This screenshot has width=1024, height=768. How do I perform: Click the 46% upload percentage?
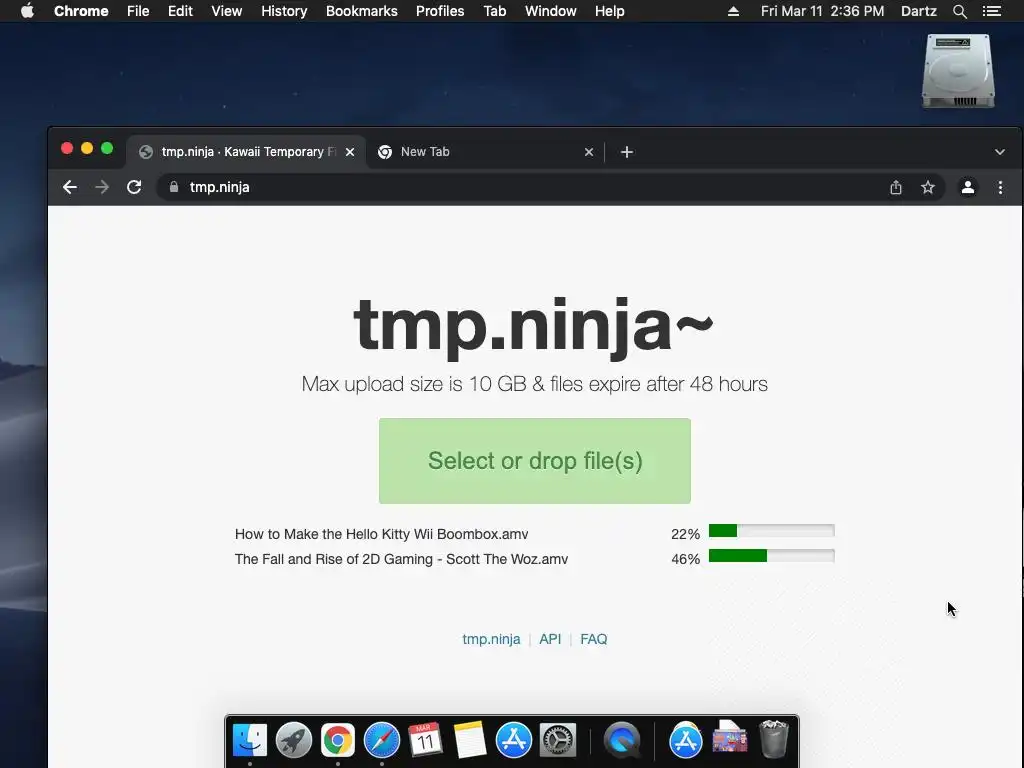(685, 559)
